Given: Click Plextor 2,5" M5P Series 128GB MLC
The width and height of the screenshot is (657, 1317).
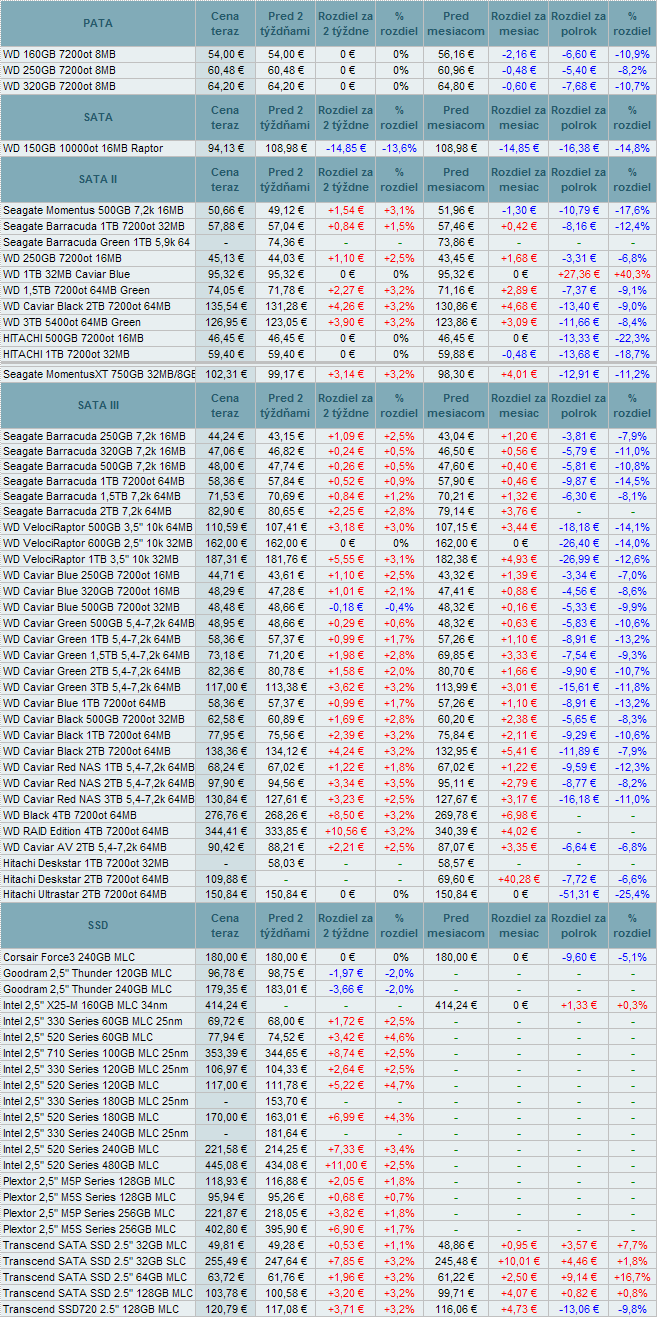Looking at the screenshot, I should pyautogui.click(x=89, y=1181).
